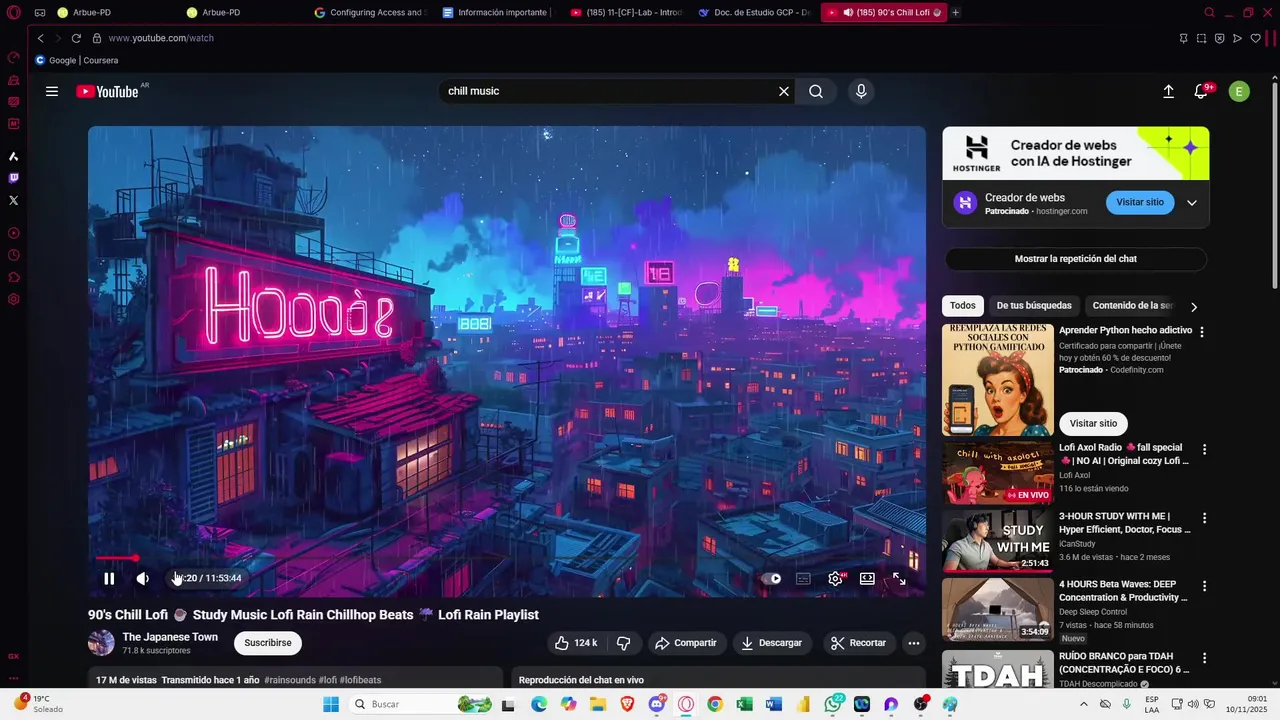Image resolution: width=1280 pixels, height=720 pixels.
Task: Switch to Información importante tab
Action: [498, 12]
